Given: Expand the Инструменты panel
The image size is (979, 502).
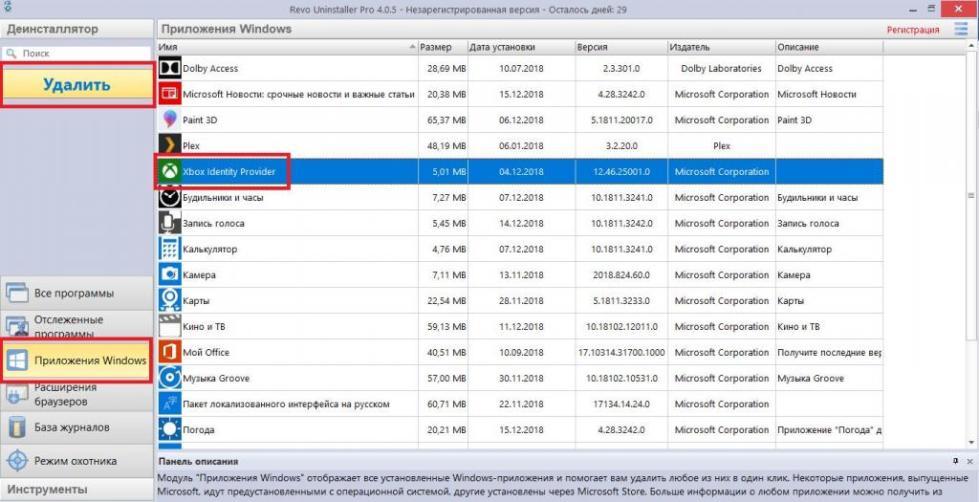Looking at the screenshot, I should click(x=76, y=490).
